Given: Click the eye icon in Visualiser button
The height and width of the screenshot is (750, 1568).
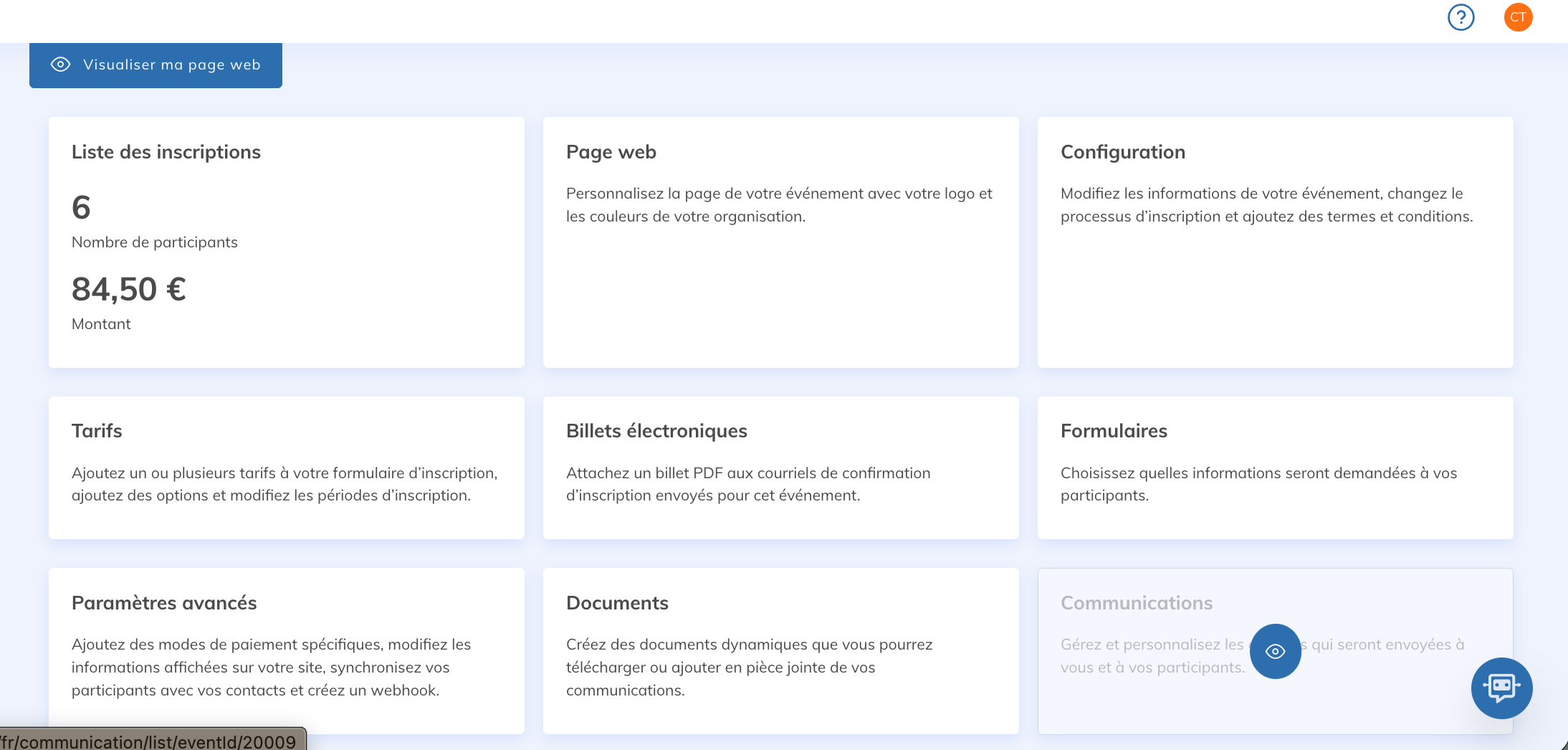Looking at the screenshot, I should (61, 65).
